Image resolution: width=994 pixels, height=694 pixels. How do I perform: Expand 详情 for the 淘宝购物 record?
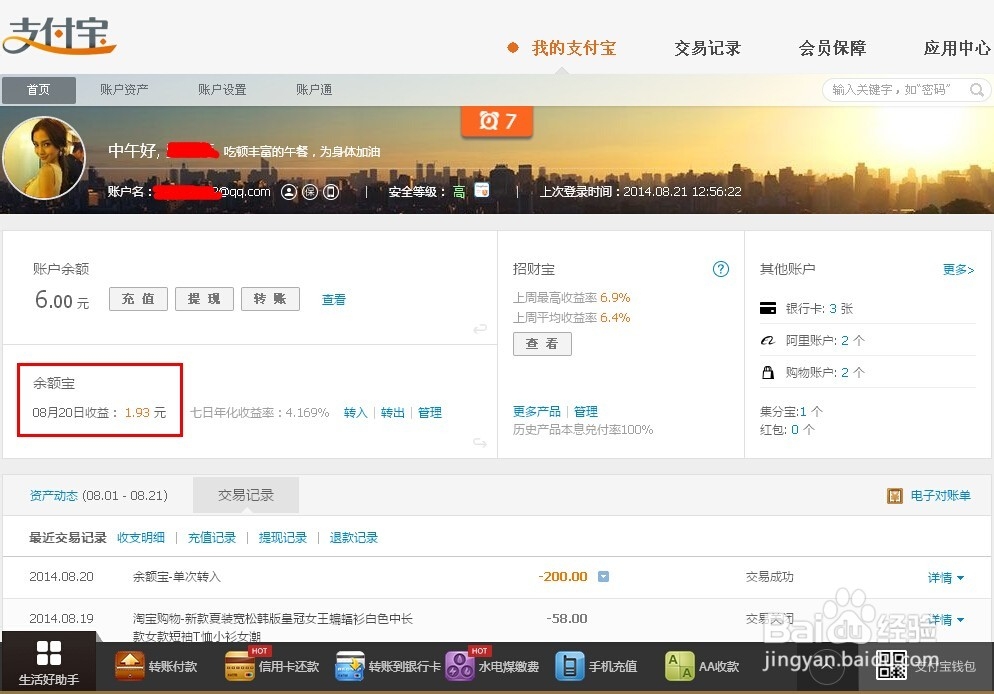[946, 619]
